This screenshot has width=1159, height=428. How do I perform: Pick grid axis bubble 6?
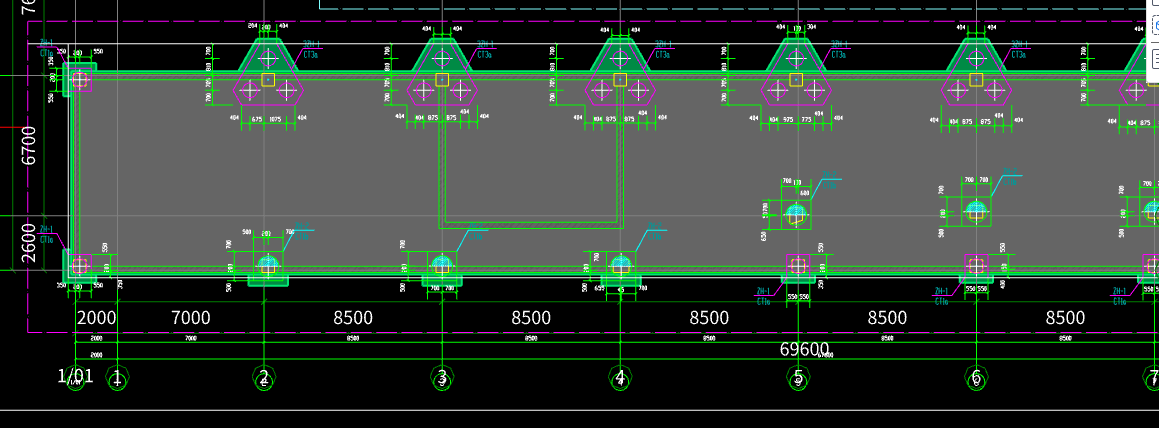(976, 380)
